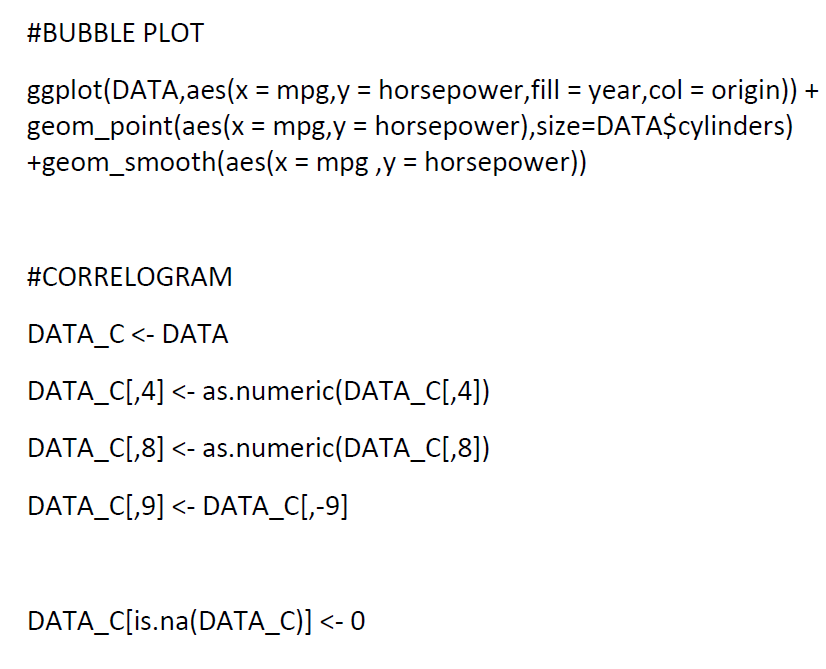Click on size=DATA$cylinders text
This screenshot has height=669, width=826.
pos(664,127)
